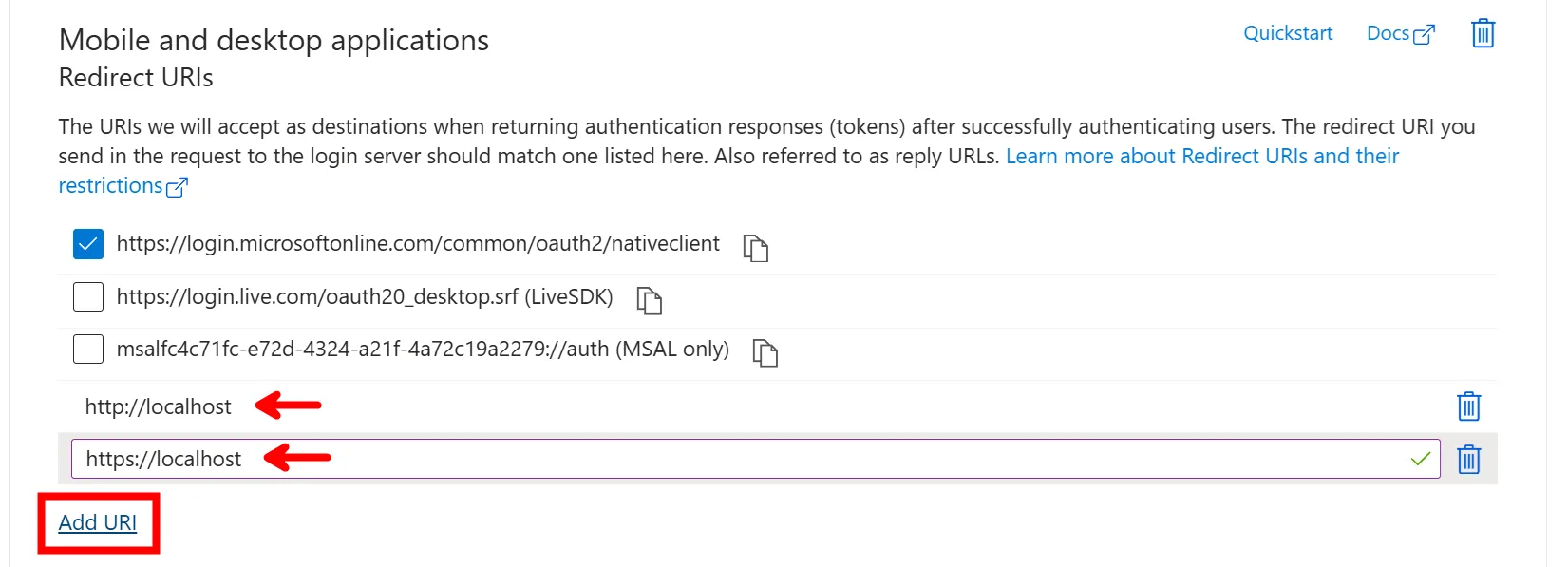
Task: Delete the https://localhost redirect URI
Action: coord(1468,459)
